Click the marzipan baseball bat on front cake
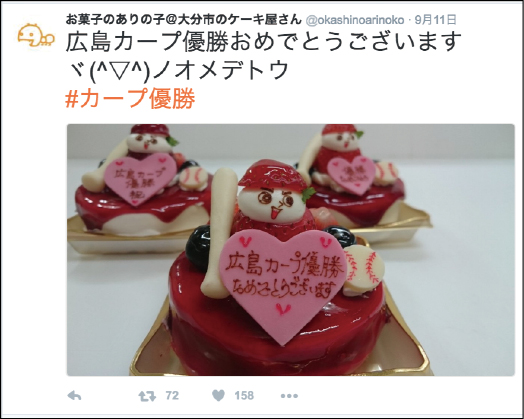Image resolution: width=524 pixels, height=419 pixels. pos(219,233)
